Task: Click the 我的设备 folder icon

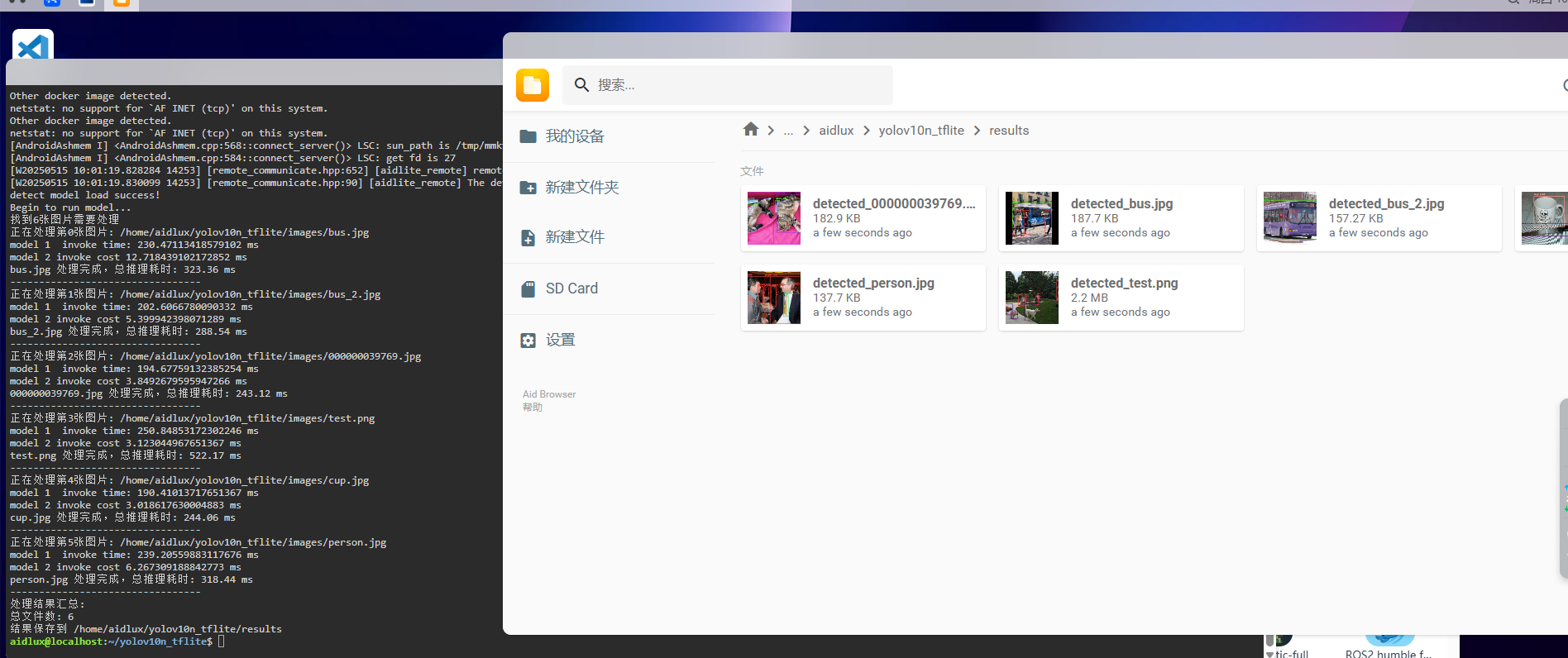Action: click(x=528, y=136)
